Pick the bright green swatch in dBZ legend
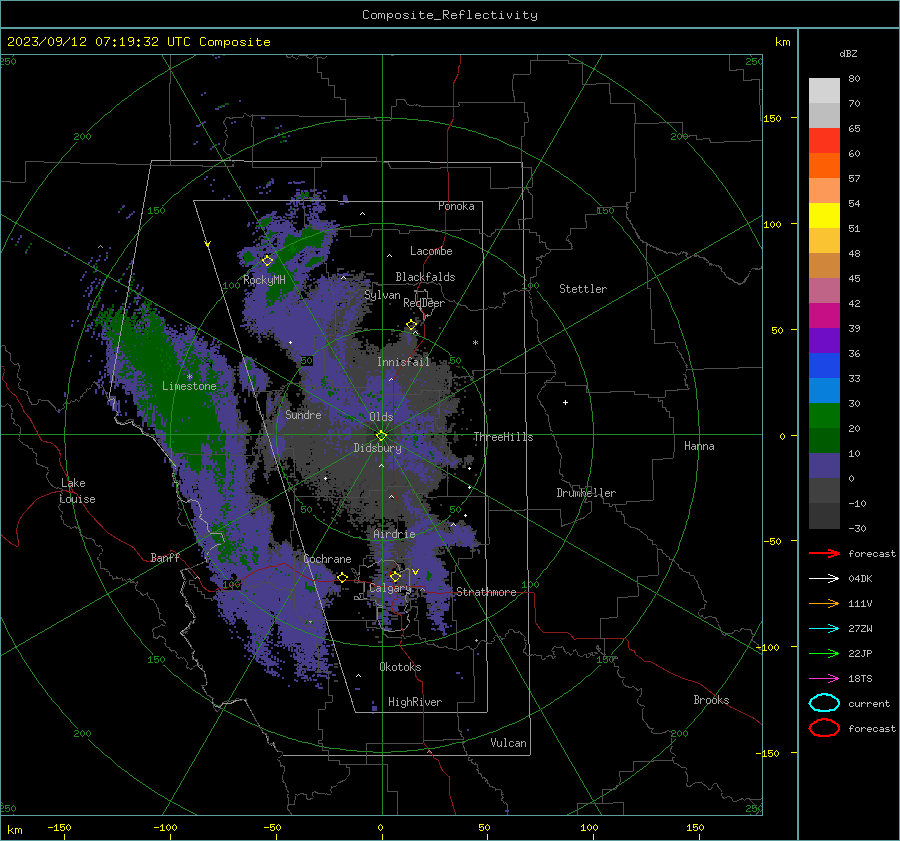Screen dimensions: 900x841 [824, 415]
